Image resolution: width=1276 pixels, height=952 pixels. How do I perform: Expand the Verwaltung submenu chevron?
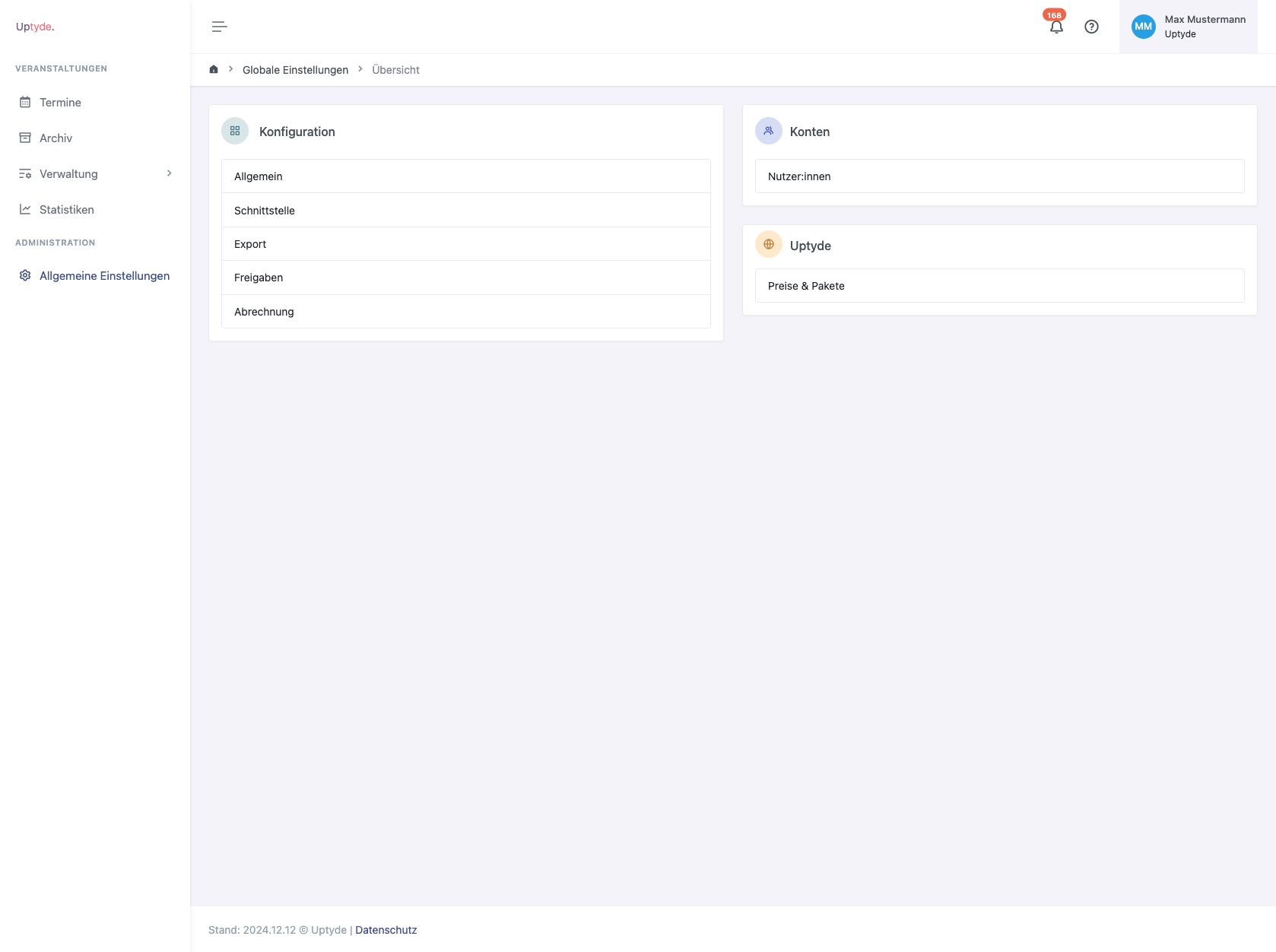pos(169,173)
